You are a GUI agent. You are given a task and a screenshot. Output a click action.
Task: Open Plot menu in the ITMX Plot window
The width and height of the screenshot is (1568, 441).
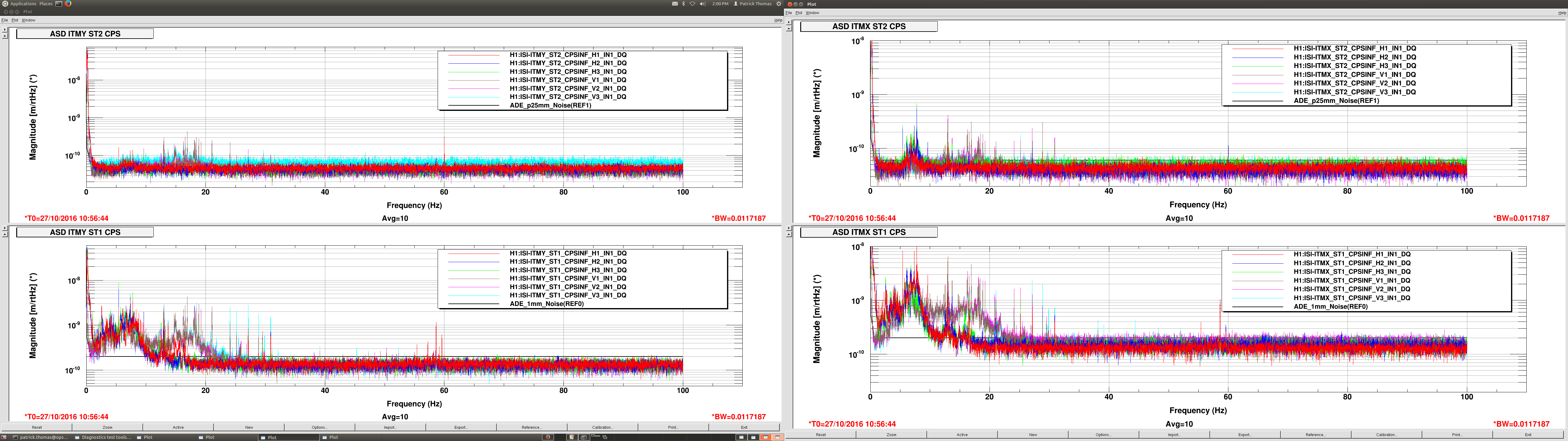(x=799, y=13)
